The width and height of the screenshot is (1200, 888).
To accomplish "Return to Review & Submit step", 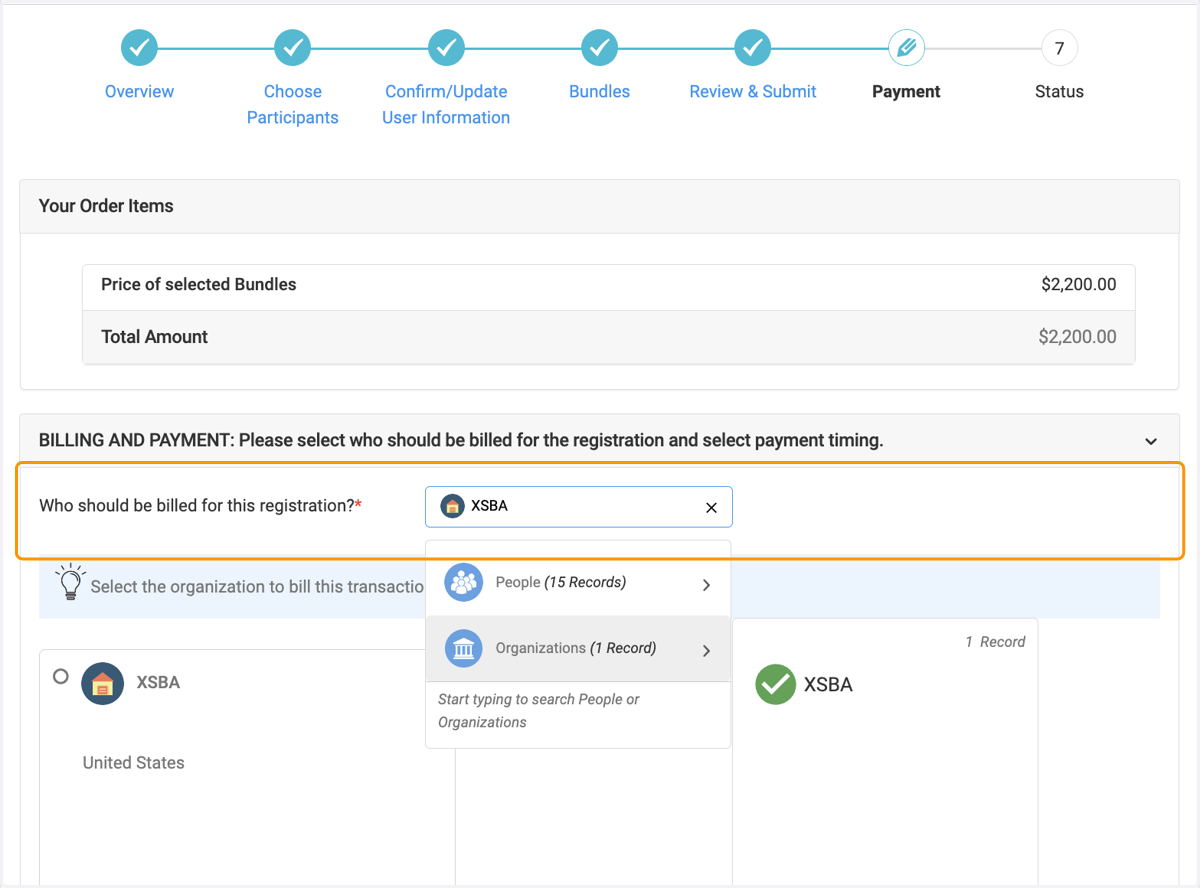I will (x=753, y=91).
